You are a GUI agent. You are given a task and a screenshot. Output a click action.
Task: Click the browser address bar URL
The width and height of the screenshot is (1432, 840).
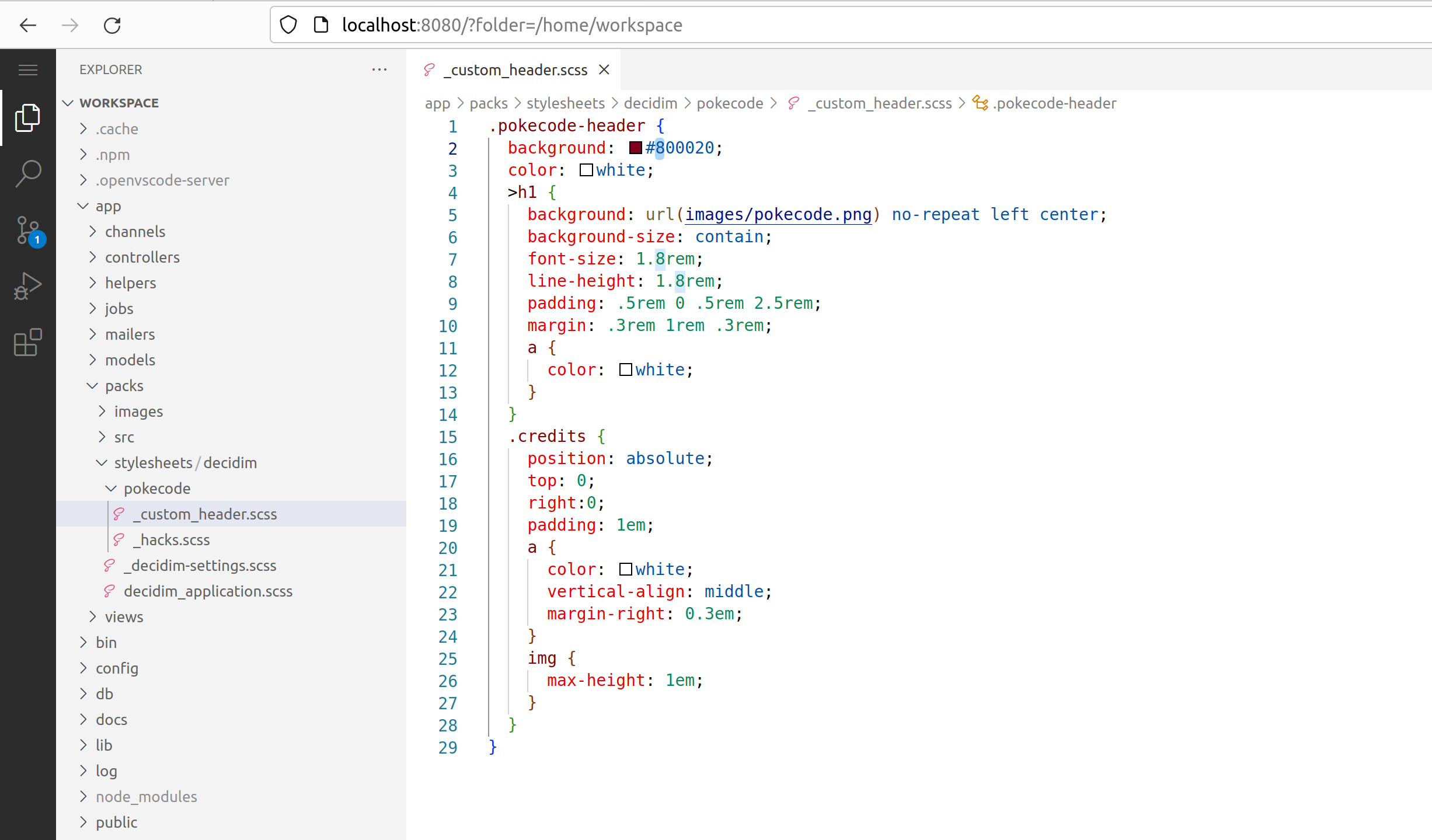pyautogui.click(x=511, y=26)
